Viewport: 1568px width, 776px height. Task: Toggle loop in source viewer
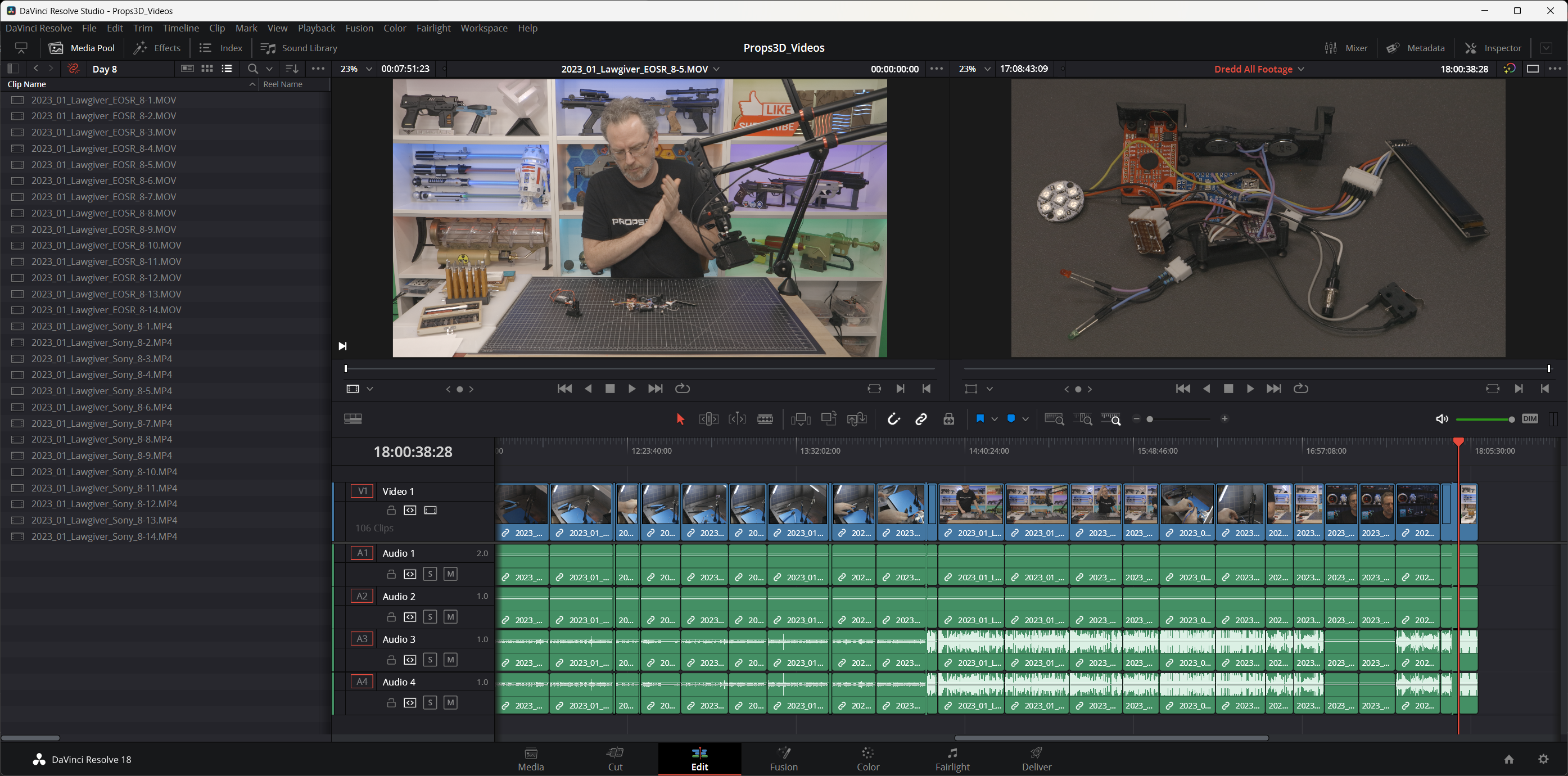(683, 389)
